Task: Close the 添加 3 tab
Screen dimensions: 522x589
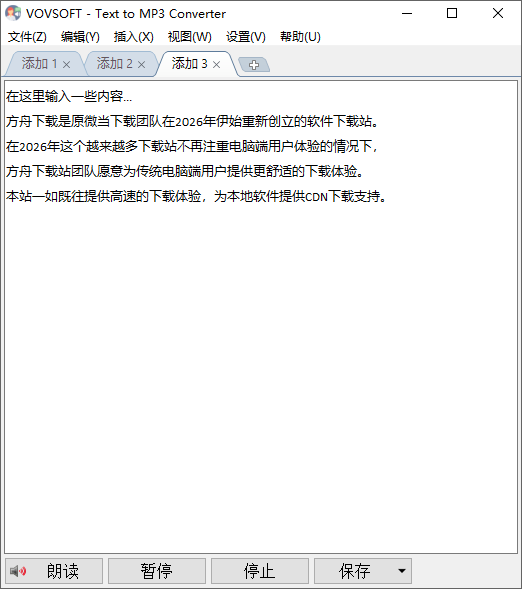Action: coord(216,65)
